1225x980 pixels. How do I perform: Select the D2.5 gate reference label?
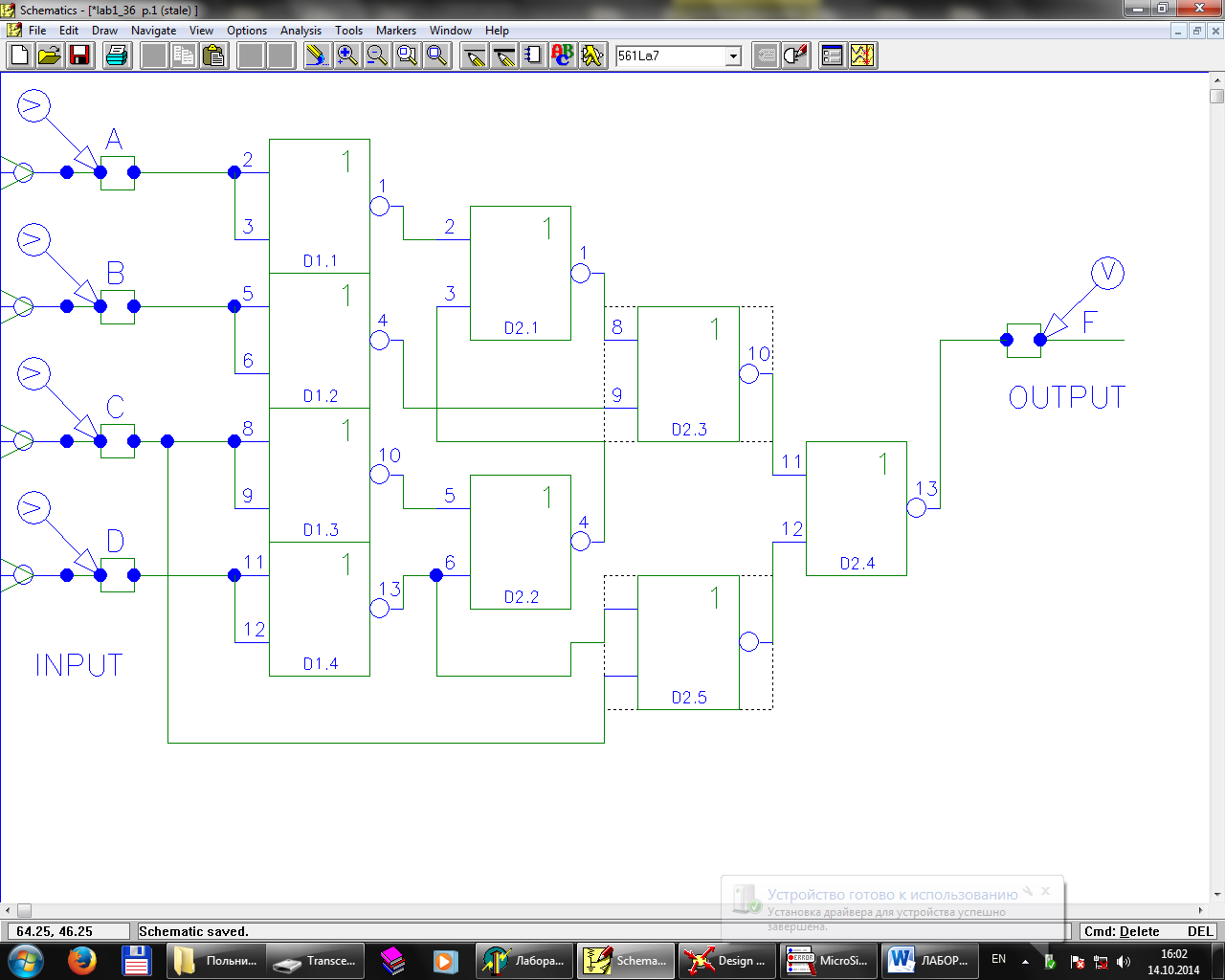tap(689, 698)
